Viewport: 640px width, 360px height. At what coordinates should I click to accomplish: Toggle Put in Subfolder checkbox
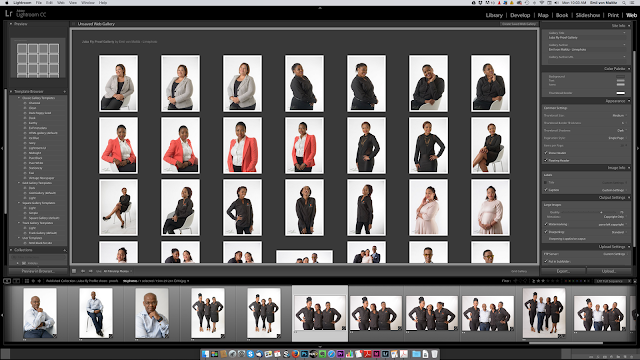[x=546, y=261]
